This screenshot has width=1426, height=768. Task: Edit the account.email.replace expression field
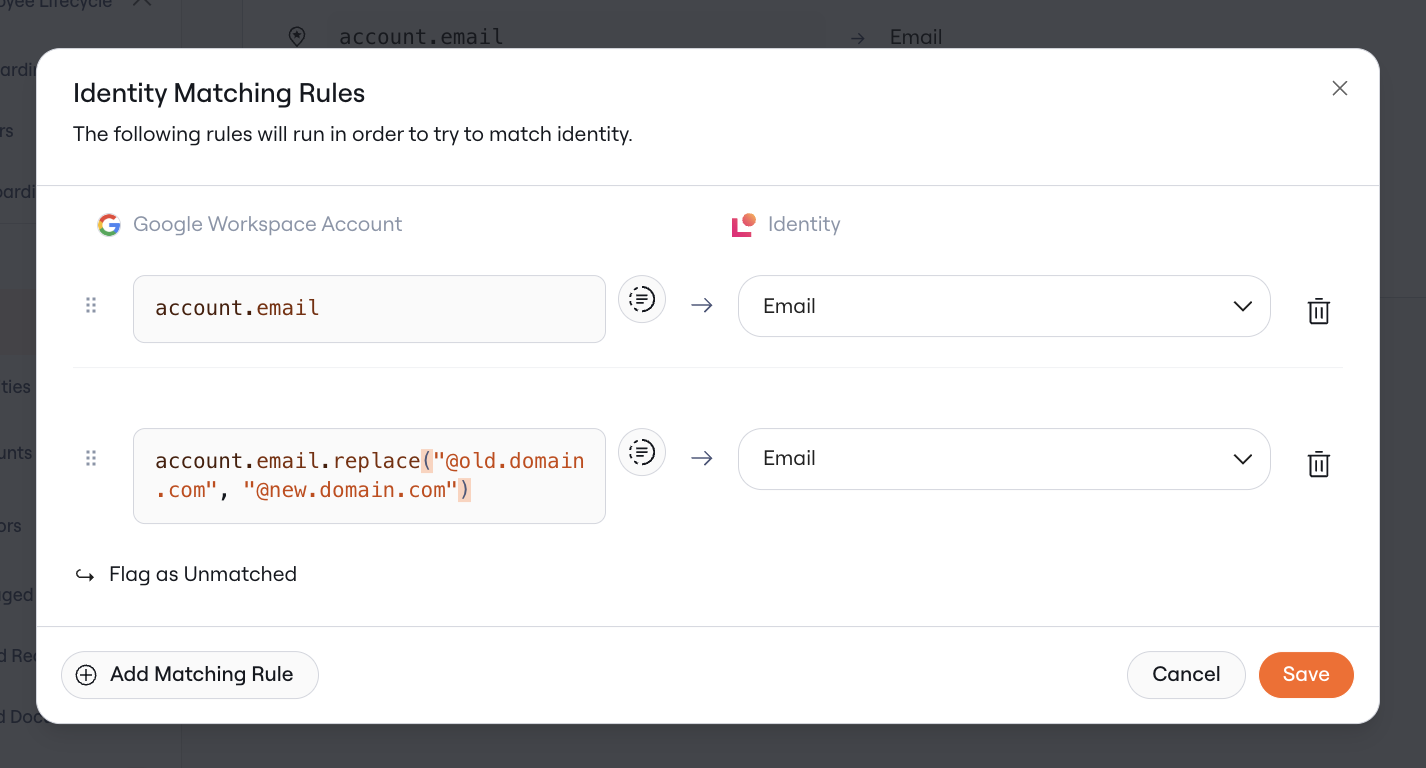pyautogui.click(x=369, y=476)
